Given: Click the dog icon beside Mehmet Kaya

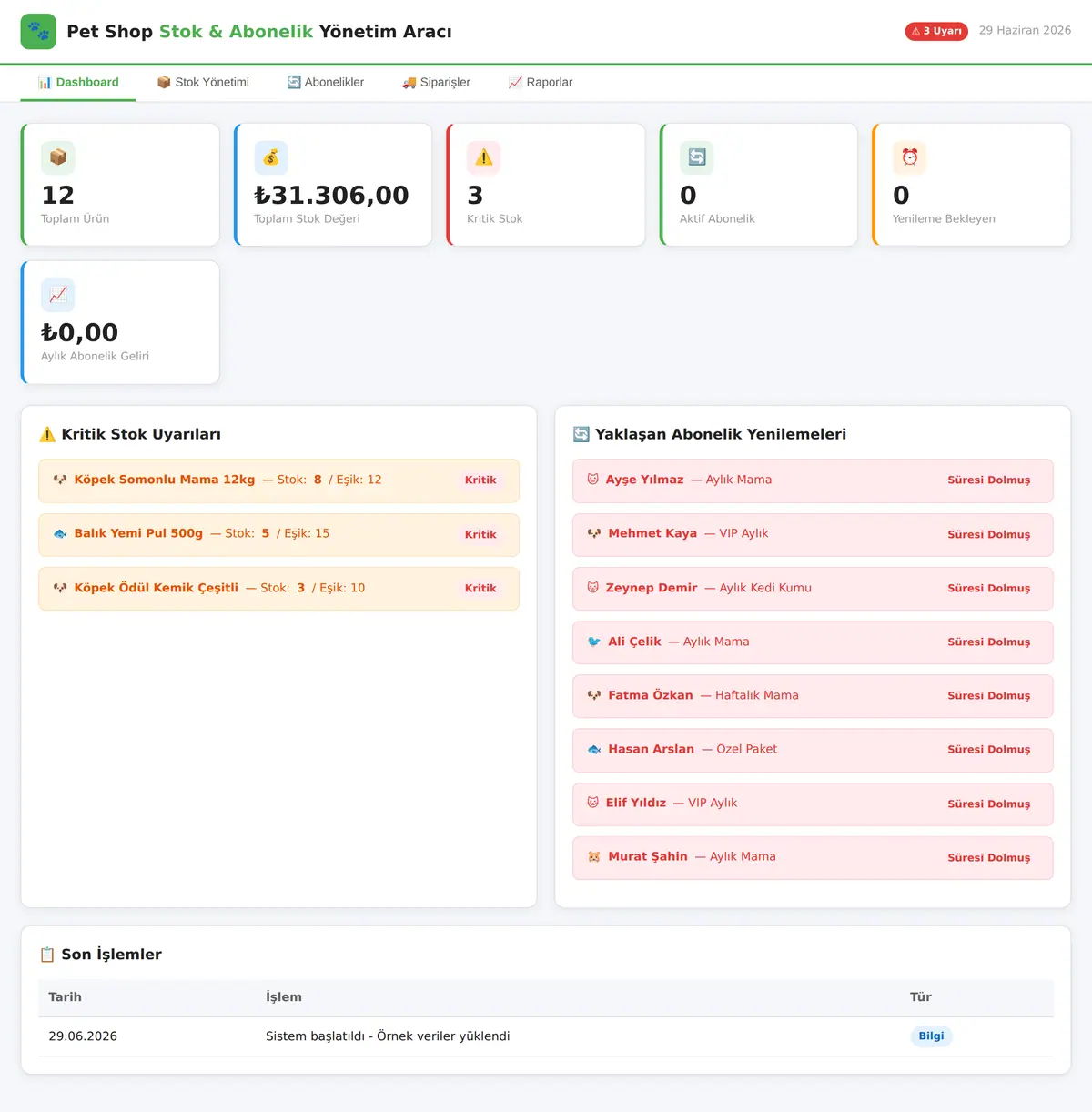Looking at the screenshot, I should pyautogui.click(x=594, y=533).
